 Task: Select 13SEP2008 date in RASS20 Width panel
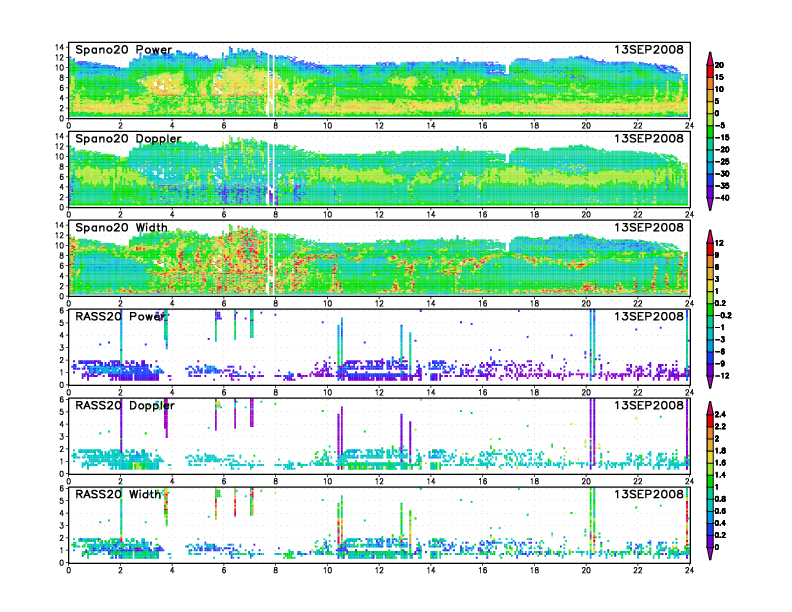click(x=649, y=494)
